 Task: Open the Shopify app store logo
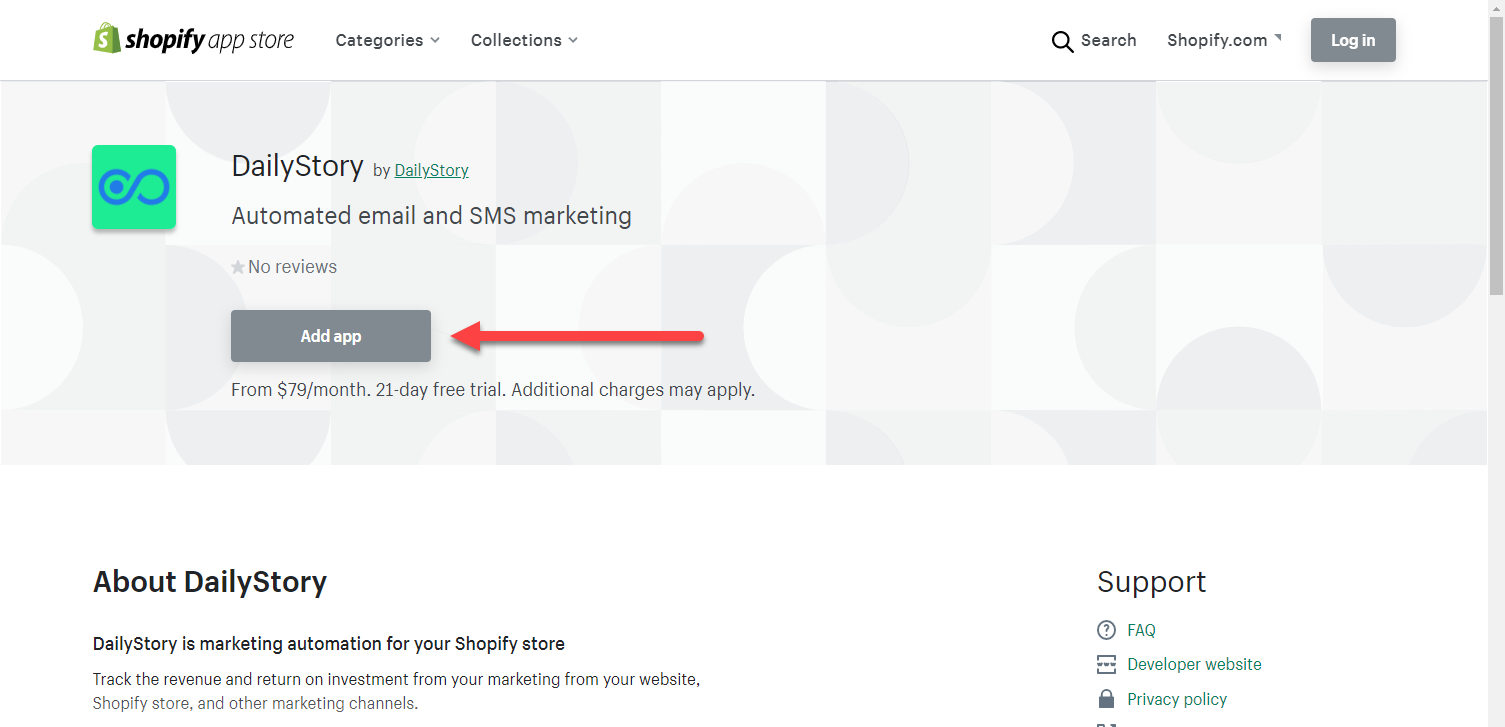(193, 40)
